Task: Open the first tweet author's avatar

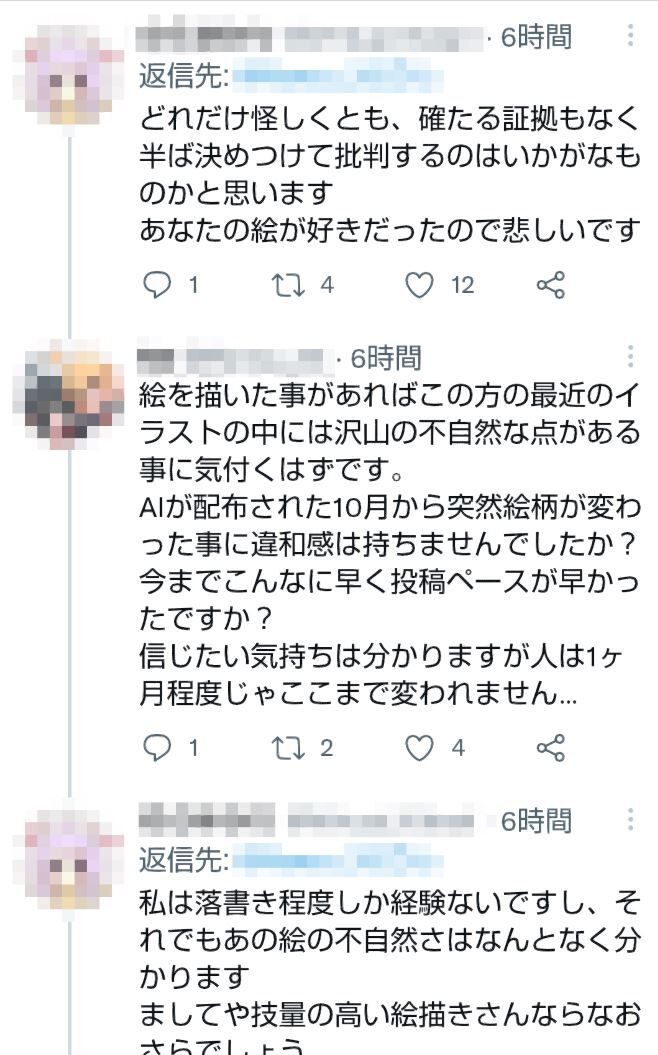Action: 71,75
